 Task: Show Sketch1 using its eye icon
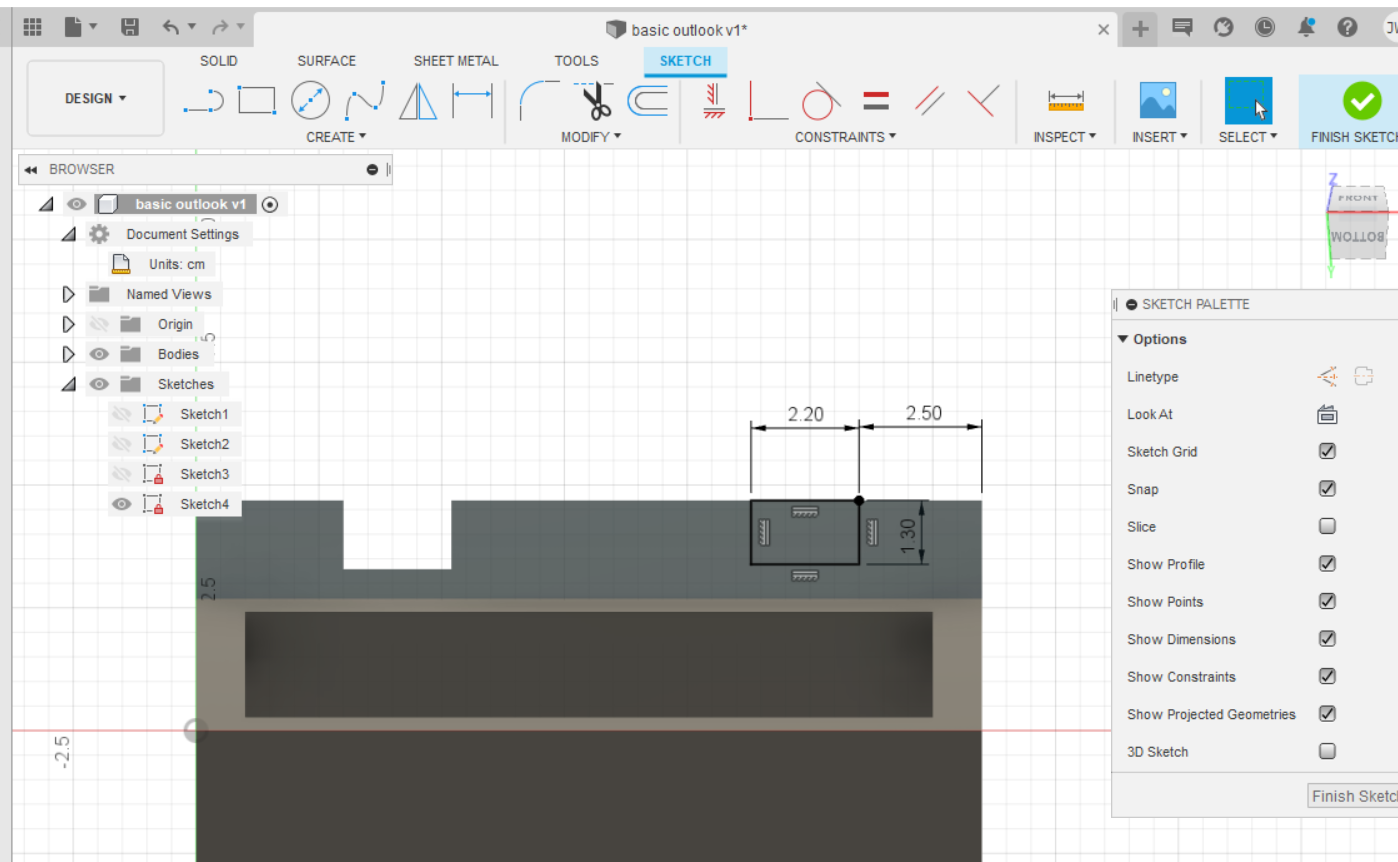tap(122, 414)
